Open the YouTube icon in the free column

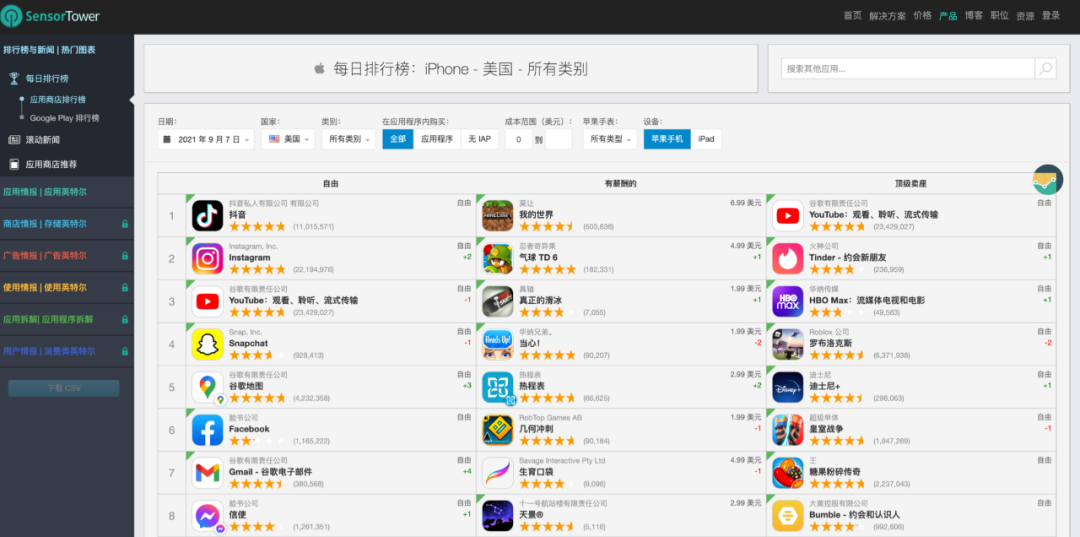coord(207,302)
